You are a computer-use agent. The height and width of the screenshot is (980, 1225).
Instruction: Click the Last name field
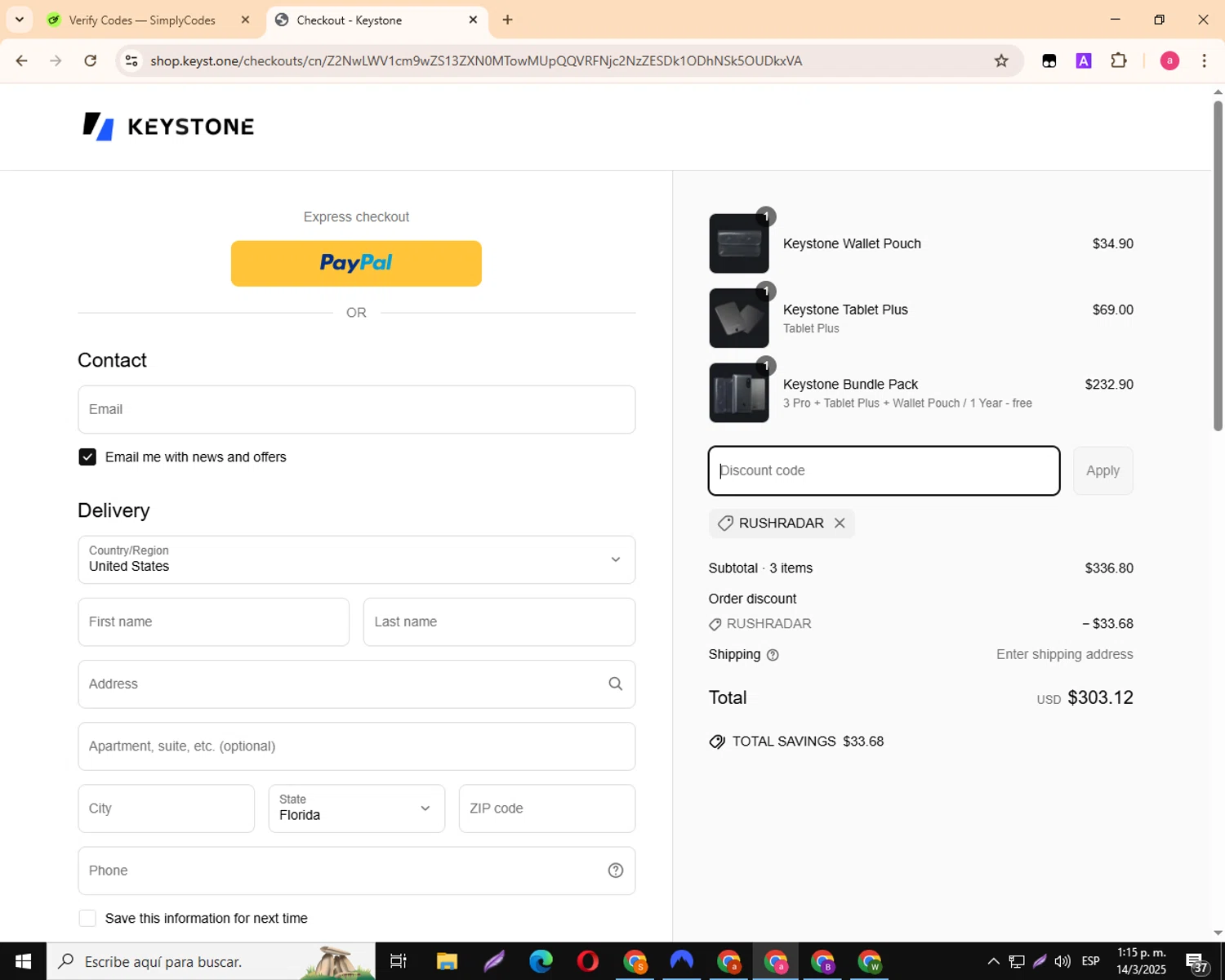point(499,621)
